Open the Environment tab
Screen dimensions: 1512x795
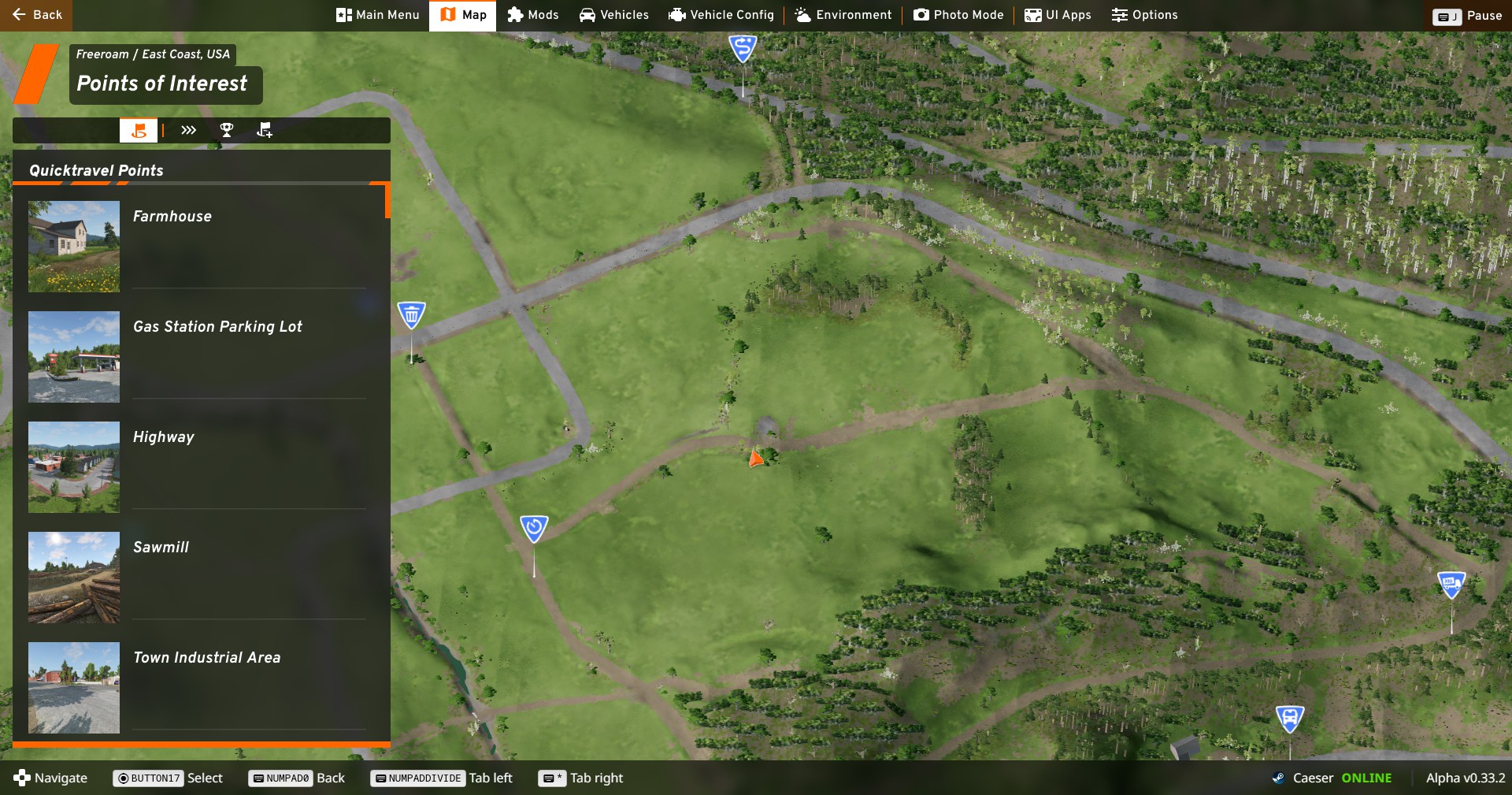click(843, 15)
